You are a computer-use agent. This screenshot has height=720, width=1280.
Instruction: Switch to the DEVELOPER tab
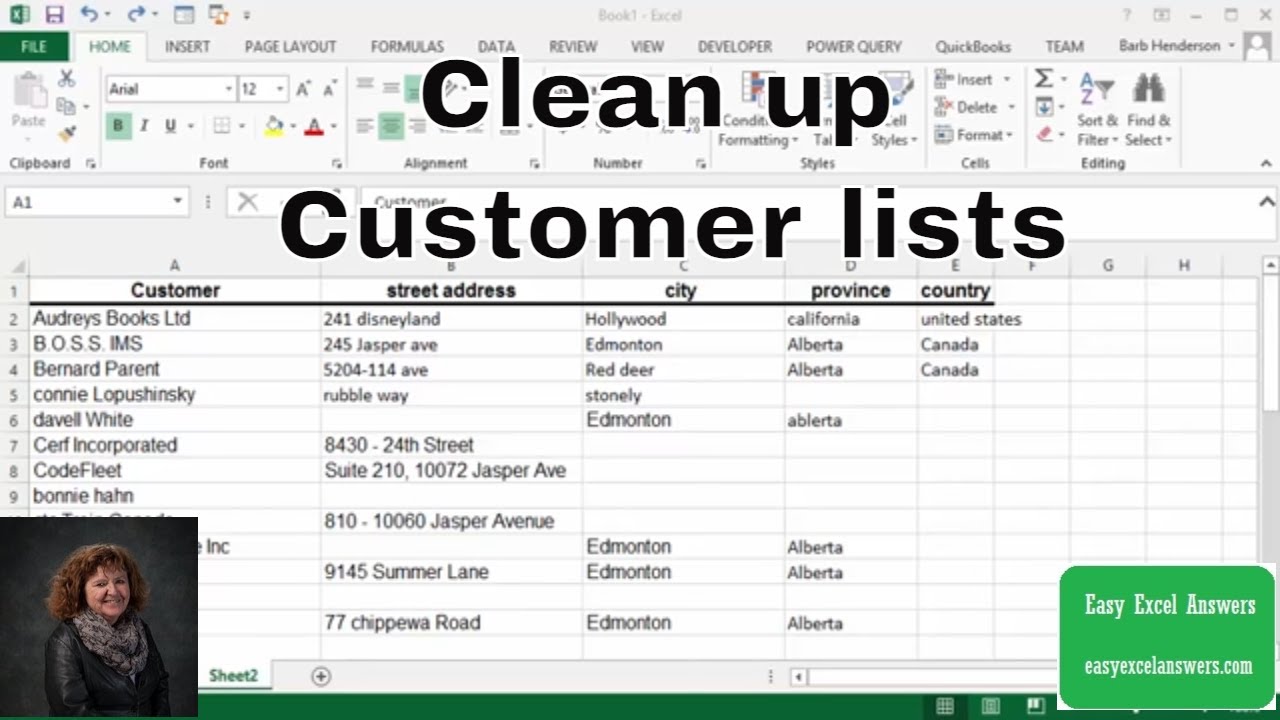coord(735,46)
